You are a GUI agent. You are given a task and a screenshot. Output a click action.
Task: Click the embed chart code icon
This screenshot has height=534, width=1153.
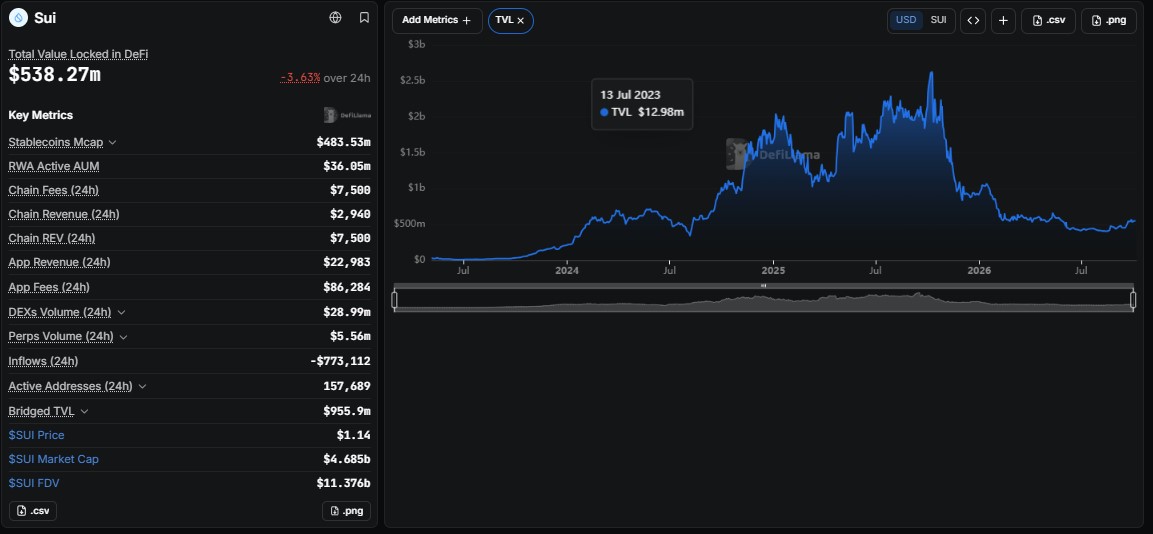[973, 21]
